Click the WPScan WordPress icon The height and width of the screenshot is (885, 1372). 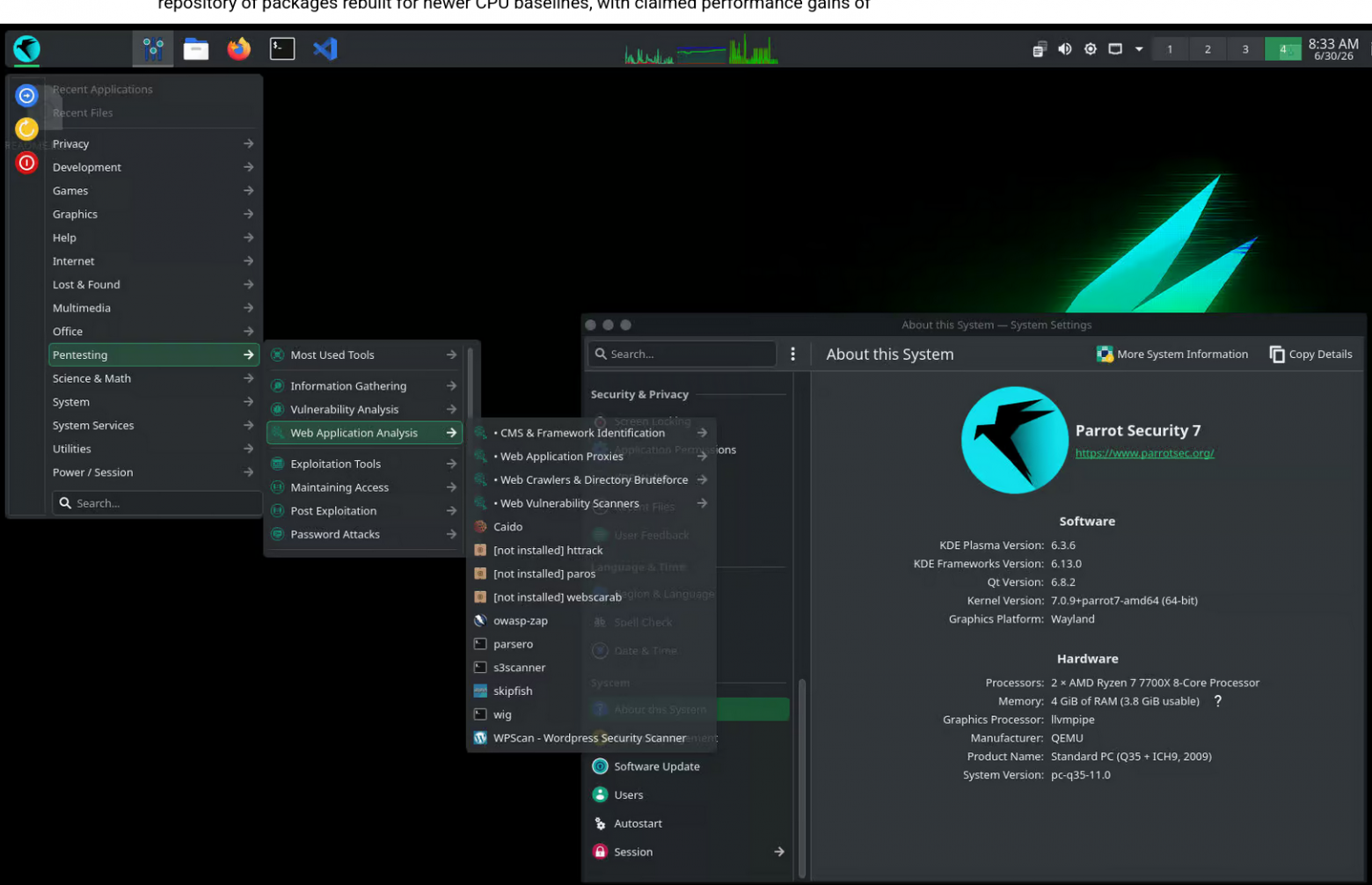480,738
